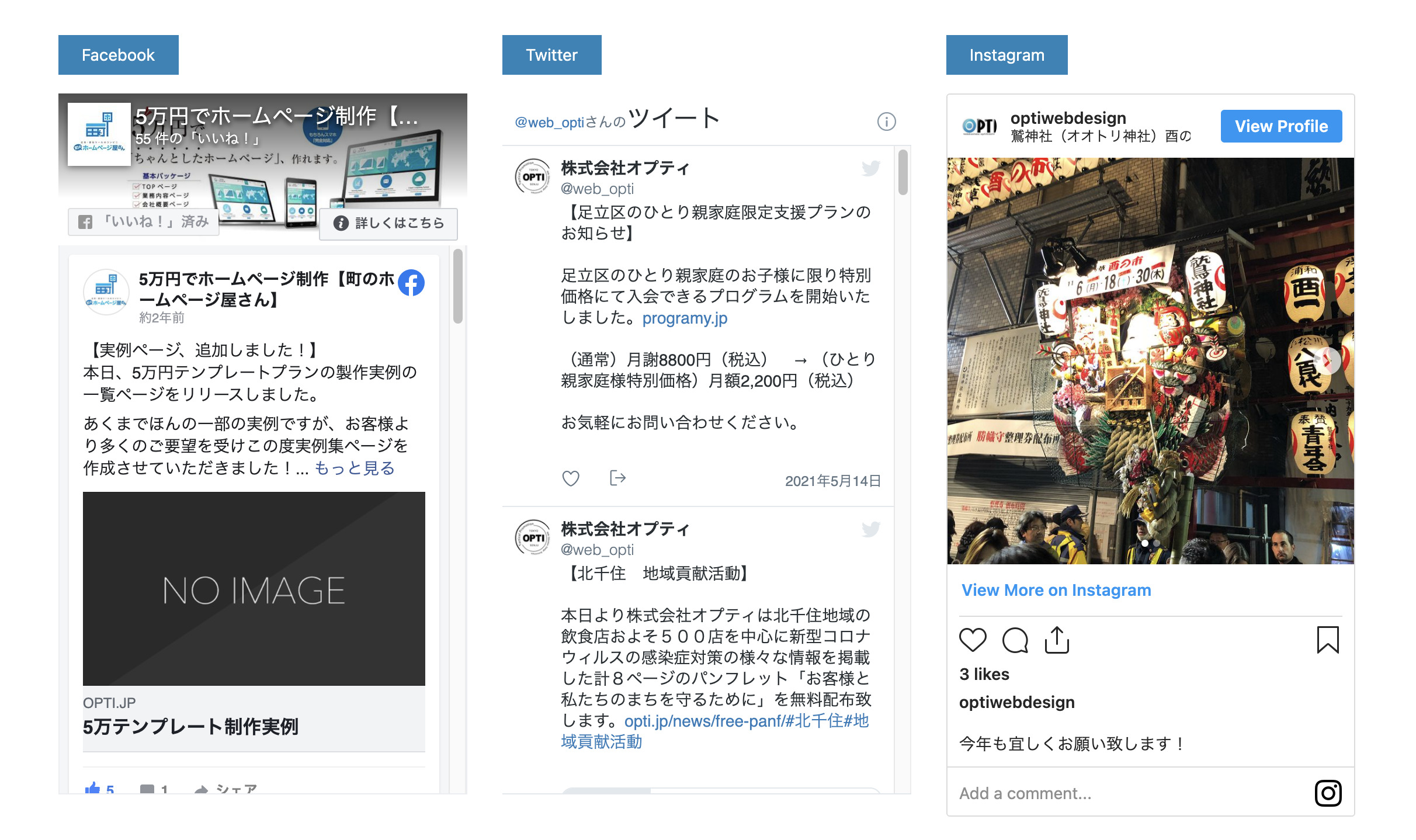The width and height of the screenshot is (1416, 840).
Task: Select the Instagram heading tab
Action: [x=1007, y=55]
